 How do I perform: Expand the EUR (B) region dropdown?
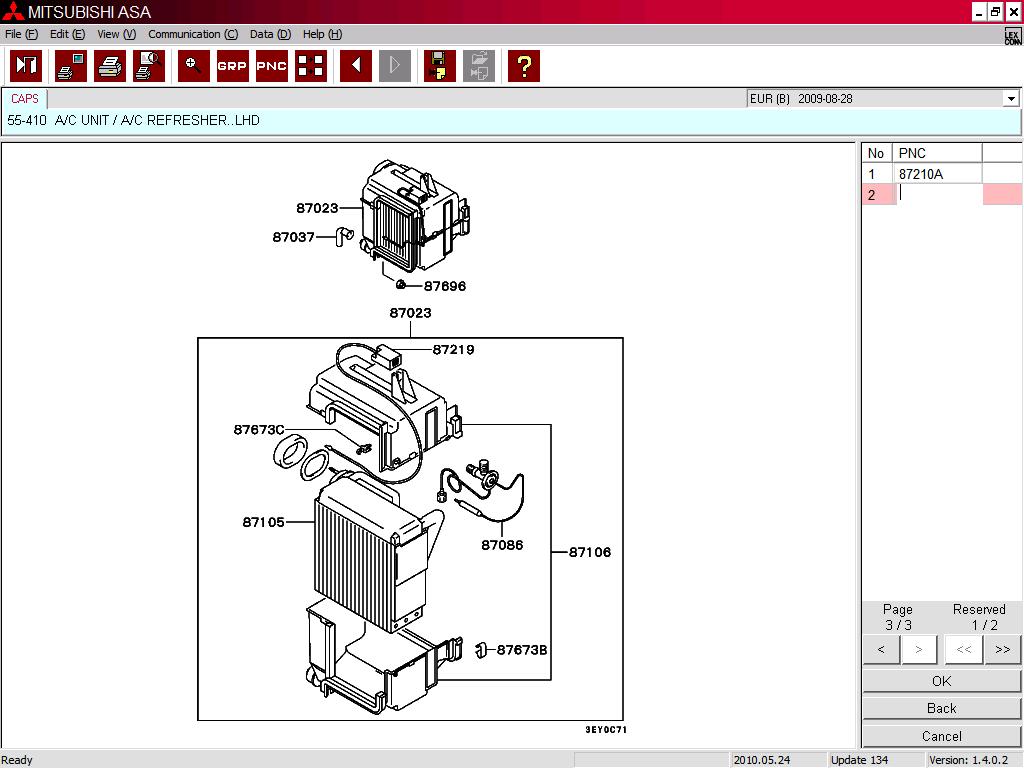pos(1011,99)
